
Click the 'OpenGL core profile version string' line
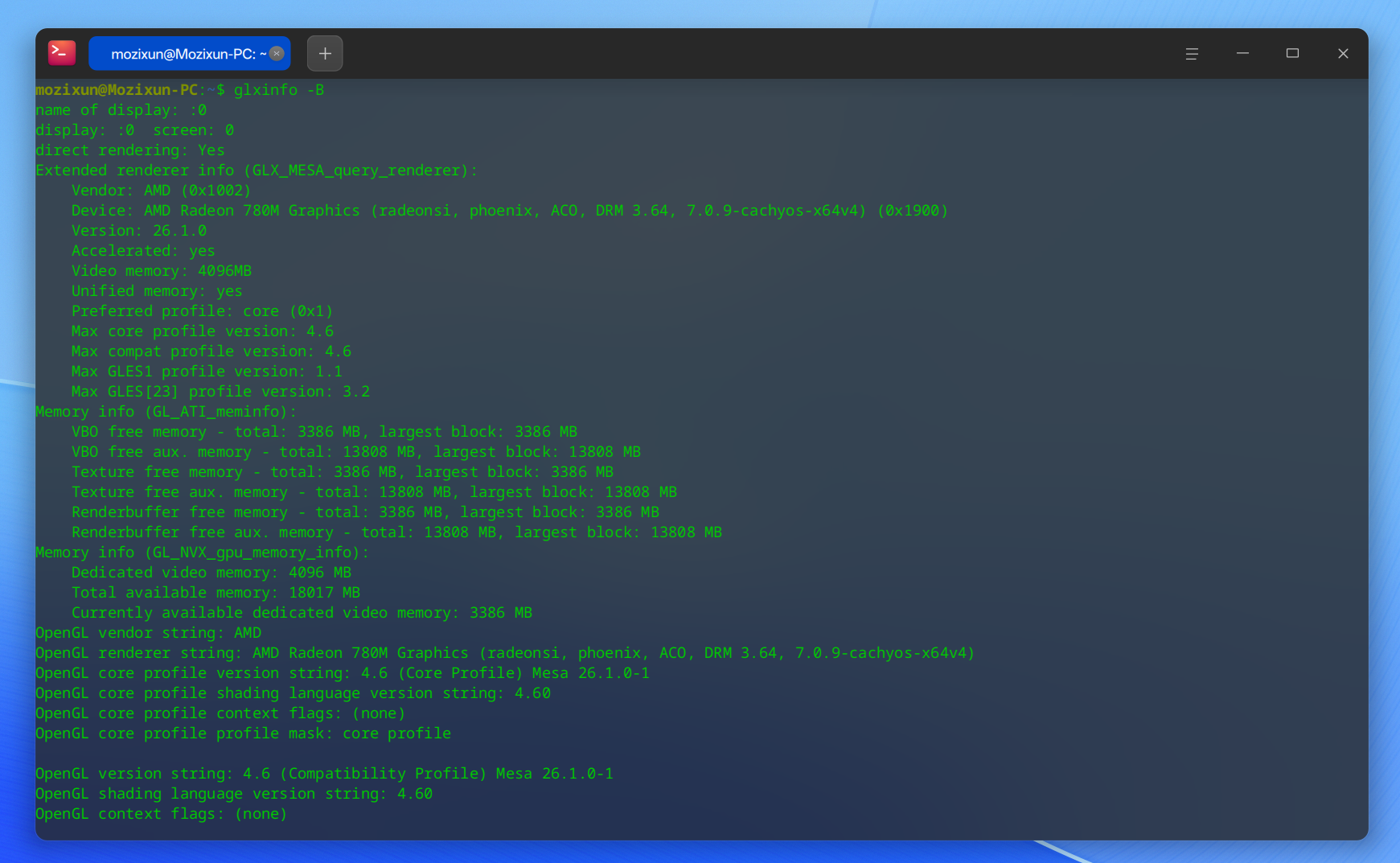tap(343, 673)
